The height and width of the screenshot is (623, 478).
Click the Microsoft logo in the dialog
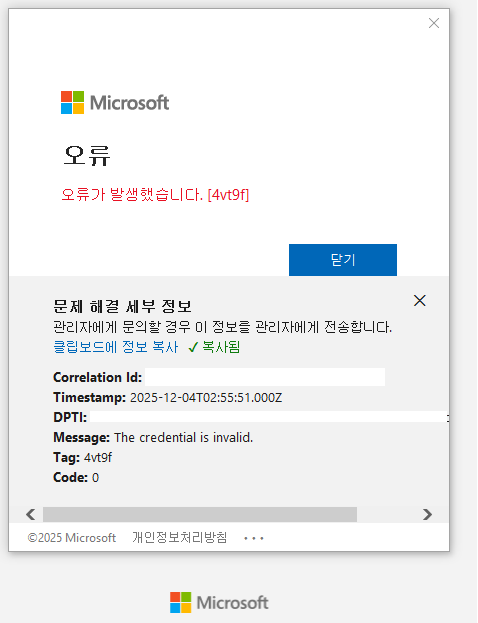coord(115,103)
